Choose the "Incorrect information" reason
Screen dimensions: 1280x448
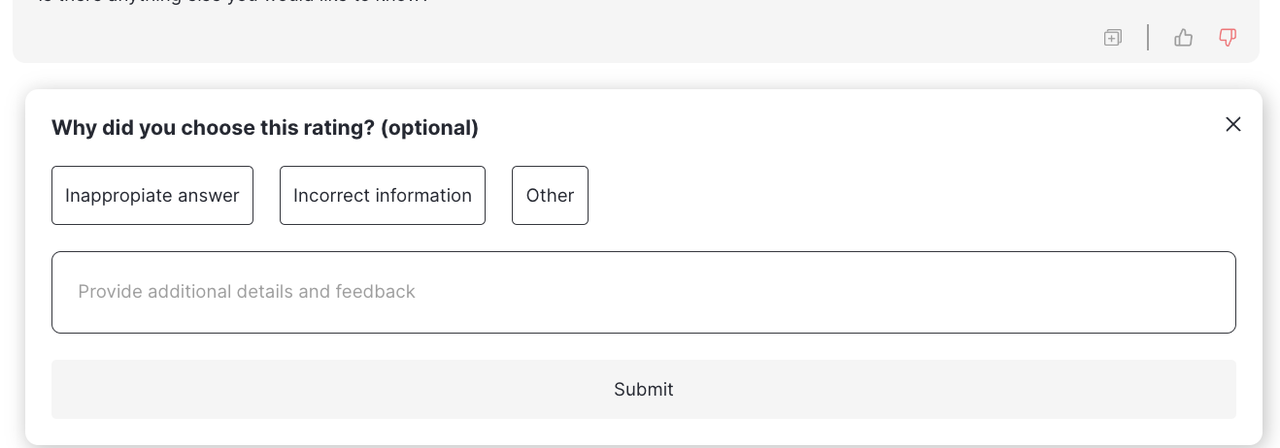click(382, 195)
